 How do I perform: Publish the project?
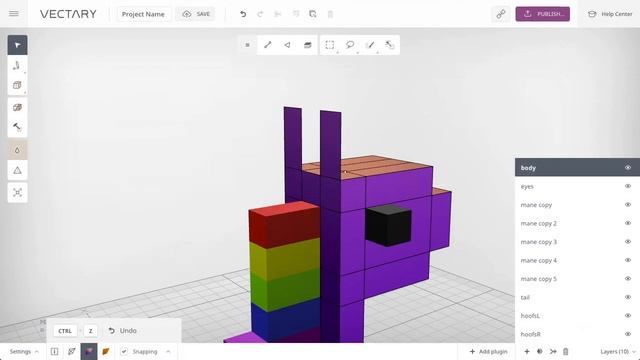coord(542,14)
